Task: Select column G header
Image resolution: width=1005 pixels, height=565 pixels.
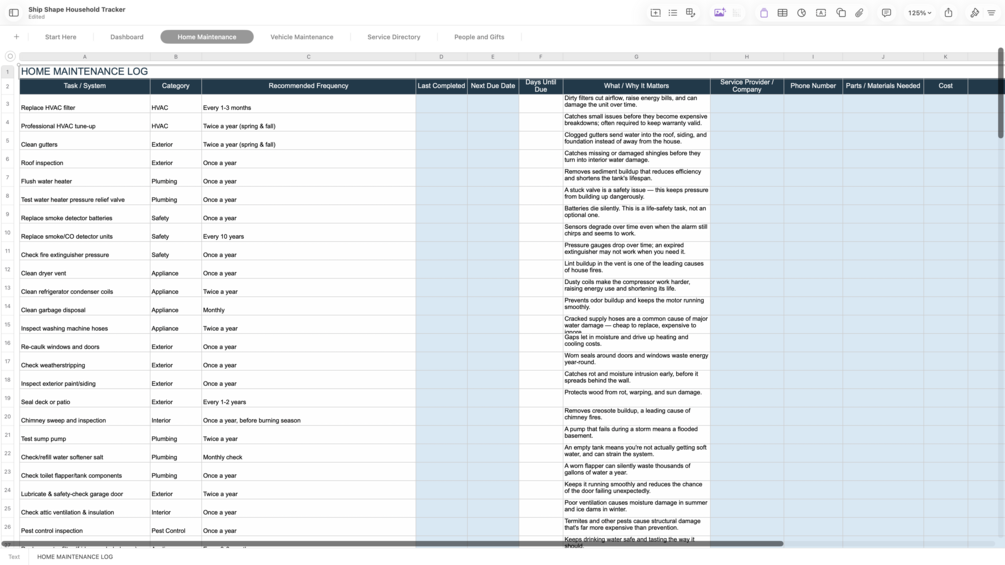Action: pyautogui.click(x=636, y=57)
